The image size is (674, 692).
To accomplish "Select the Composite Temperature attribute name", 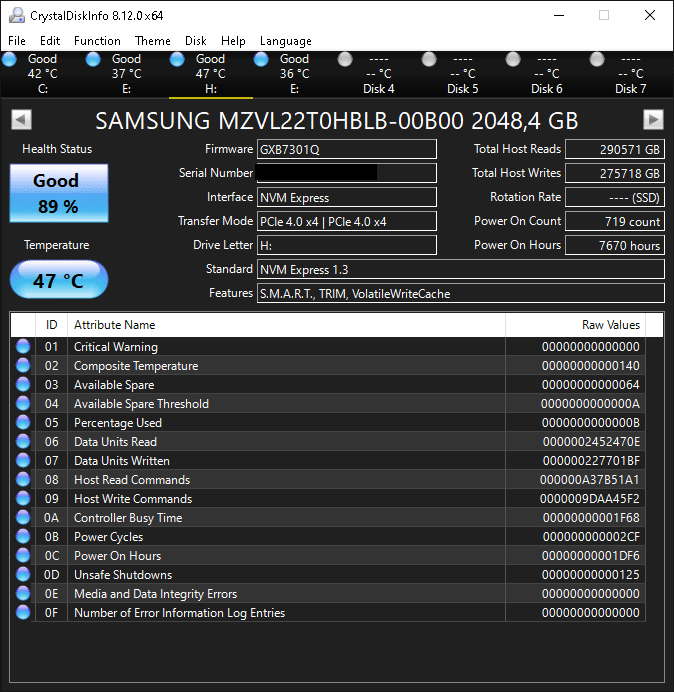I will (136, 366).
